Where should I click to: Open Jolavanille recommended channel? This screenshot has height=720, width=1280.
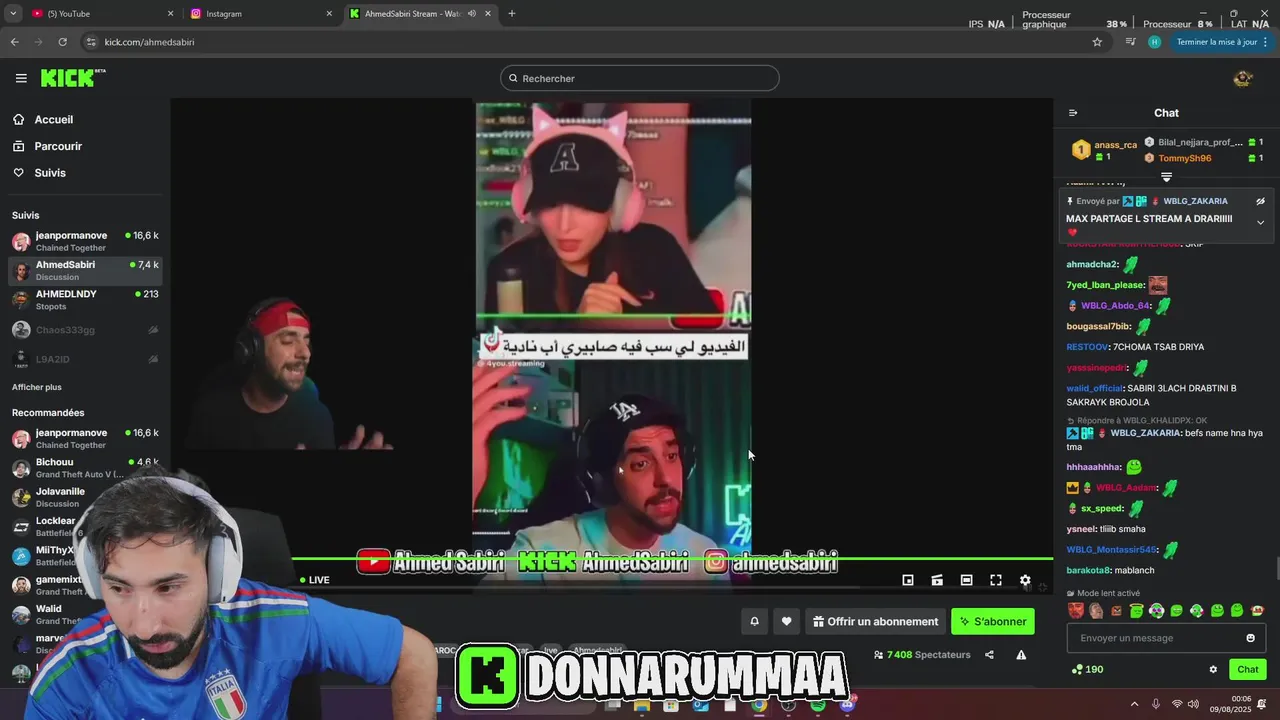(85, 497)
